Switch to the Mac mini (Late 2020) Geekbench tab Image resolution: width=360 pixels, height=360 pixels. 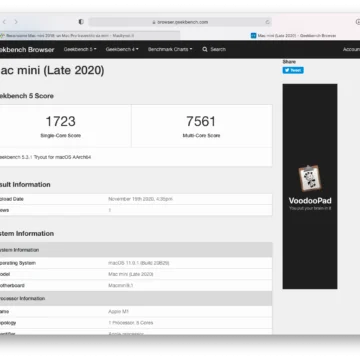point(293,35)
